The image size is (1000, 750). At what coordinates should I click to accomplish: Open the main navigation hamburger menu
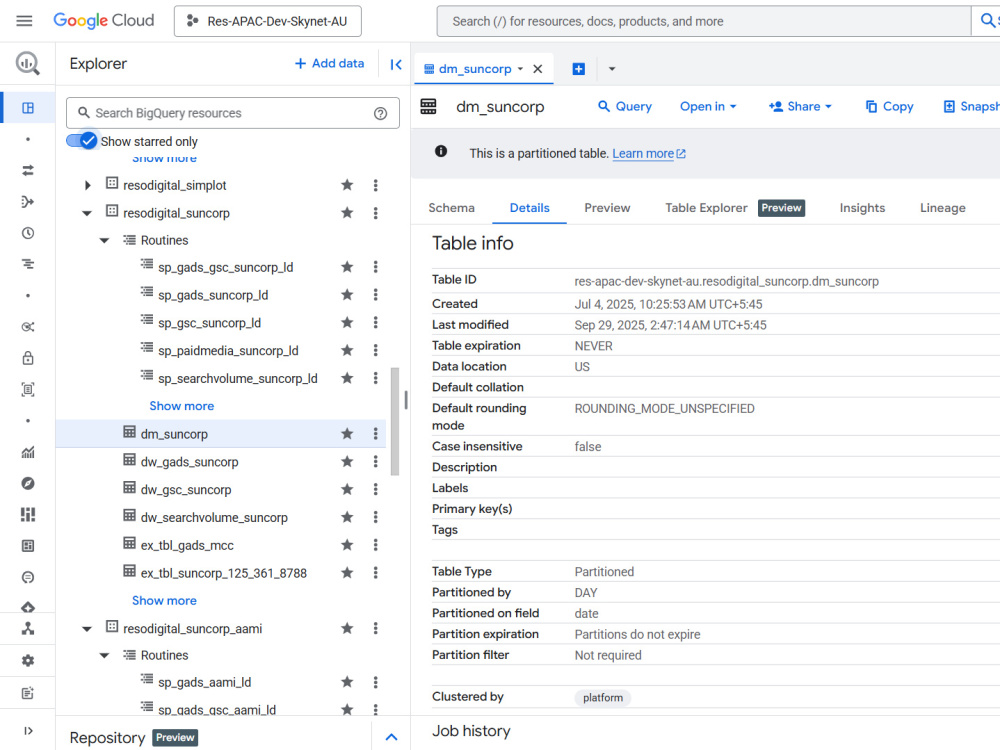(24, 21)
